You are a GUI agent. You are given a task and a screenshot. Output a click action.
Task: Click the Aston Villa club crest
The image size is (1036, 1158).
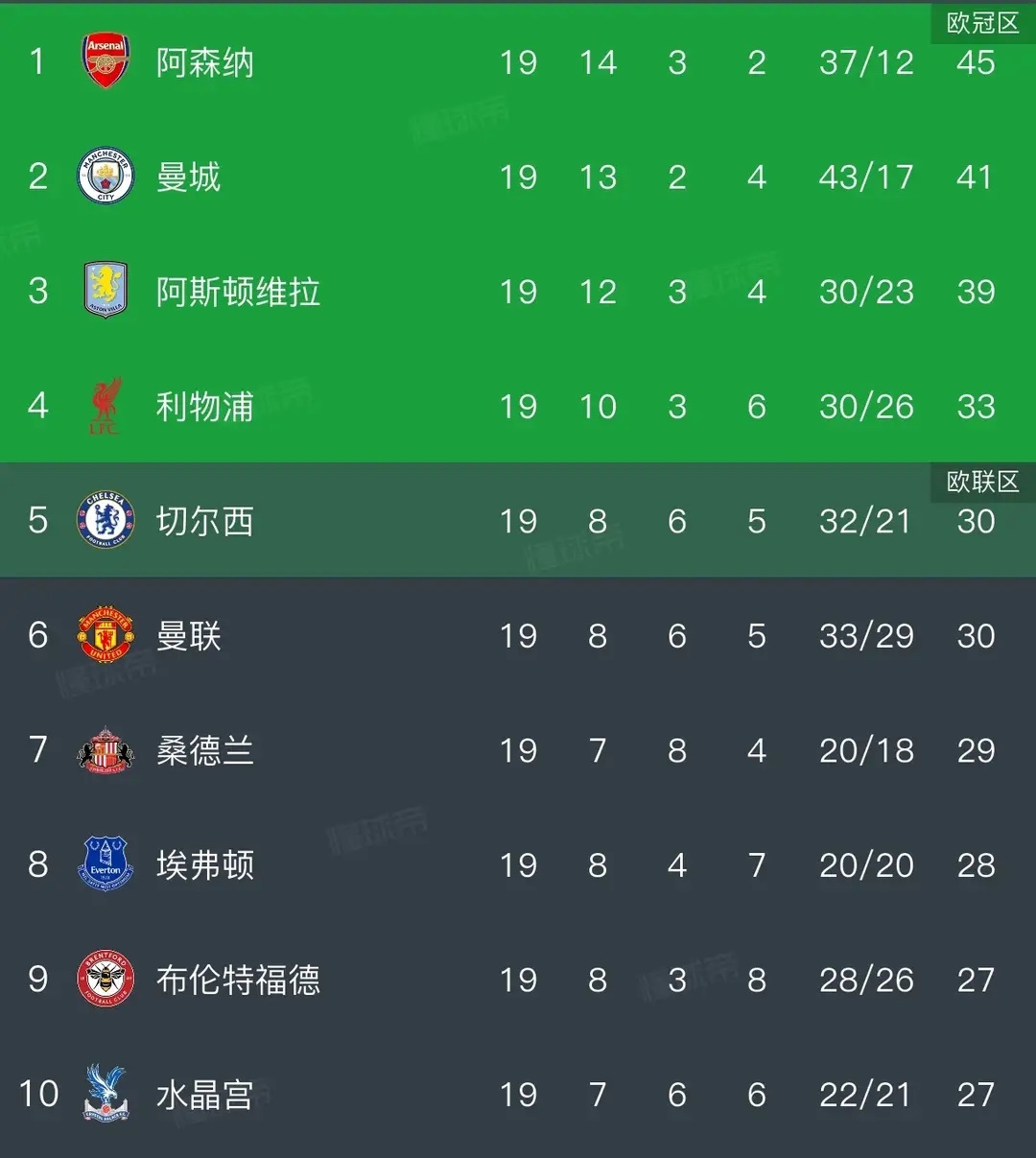tap(106, 291)
